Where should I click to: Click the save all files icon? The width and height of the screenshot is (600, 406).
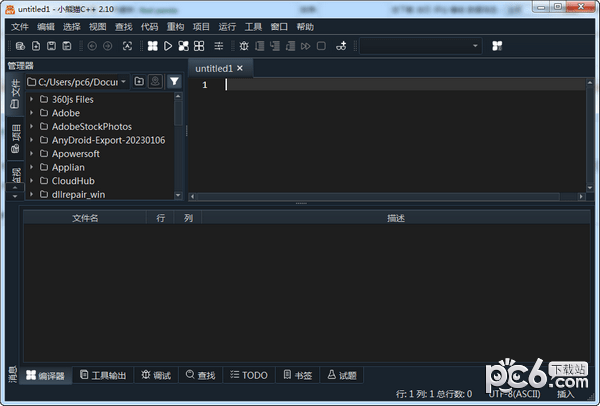coord(67,46)
